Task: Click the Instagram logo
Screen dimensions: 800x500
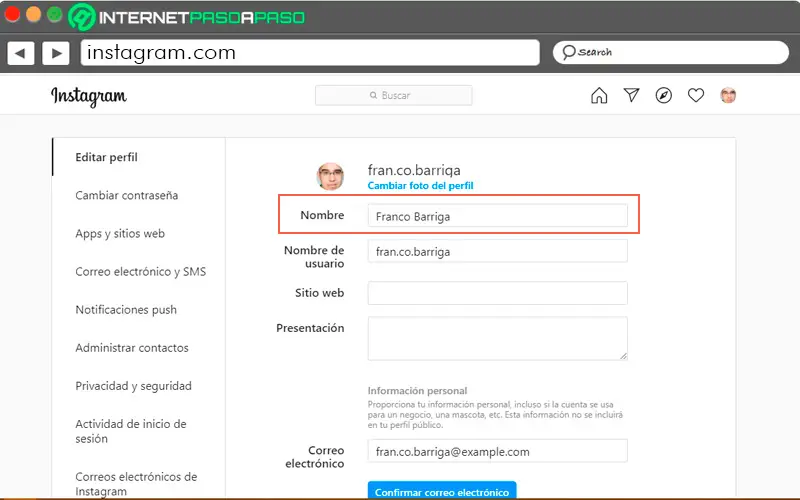Action: coord(89,96)
